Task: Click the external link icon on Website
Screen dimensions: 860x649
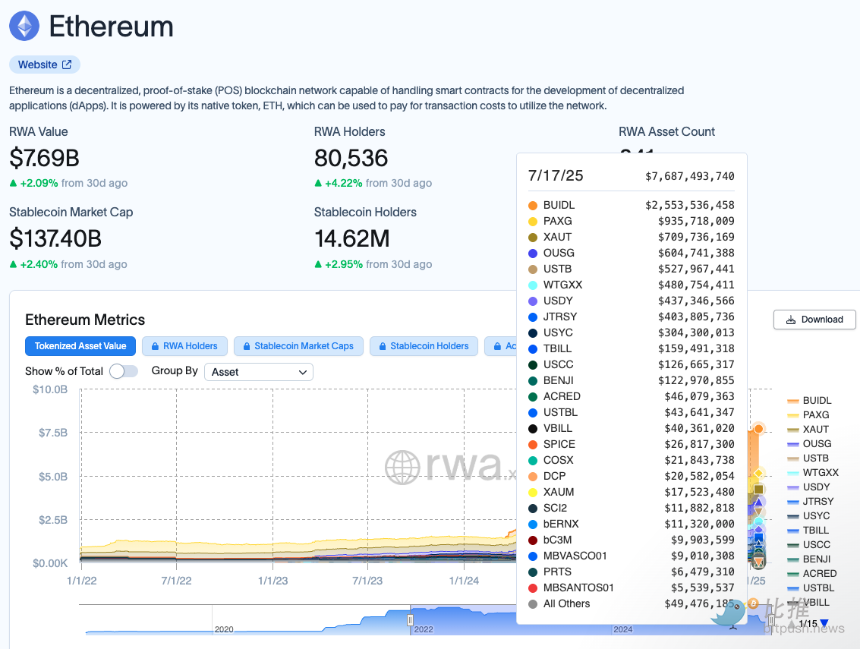Action: 67,65
